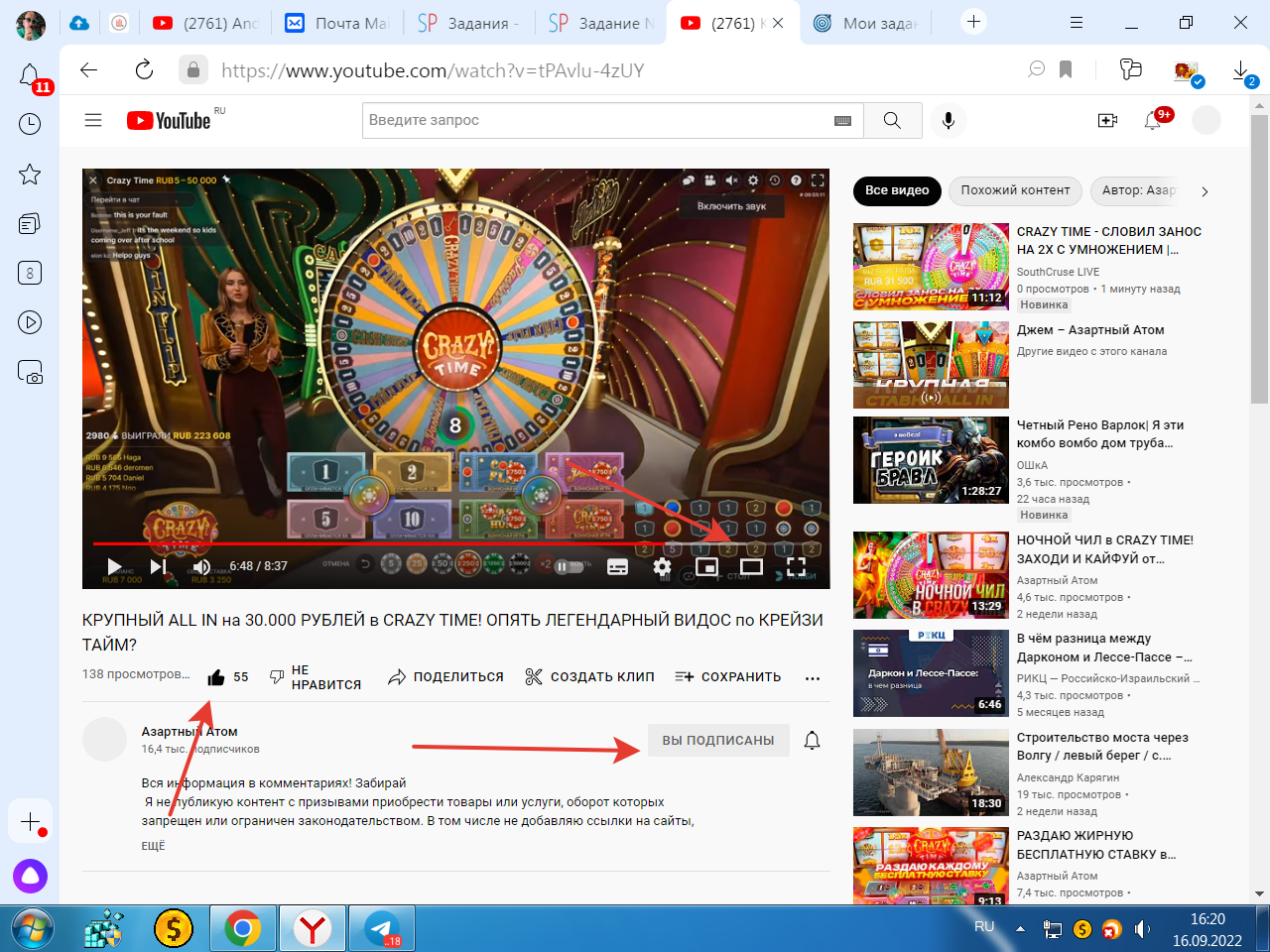Open favorites star in the sidebar
Viewport: 1270px width, 952px height.
point(30,175)
